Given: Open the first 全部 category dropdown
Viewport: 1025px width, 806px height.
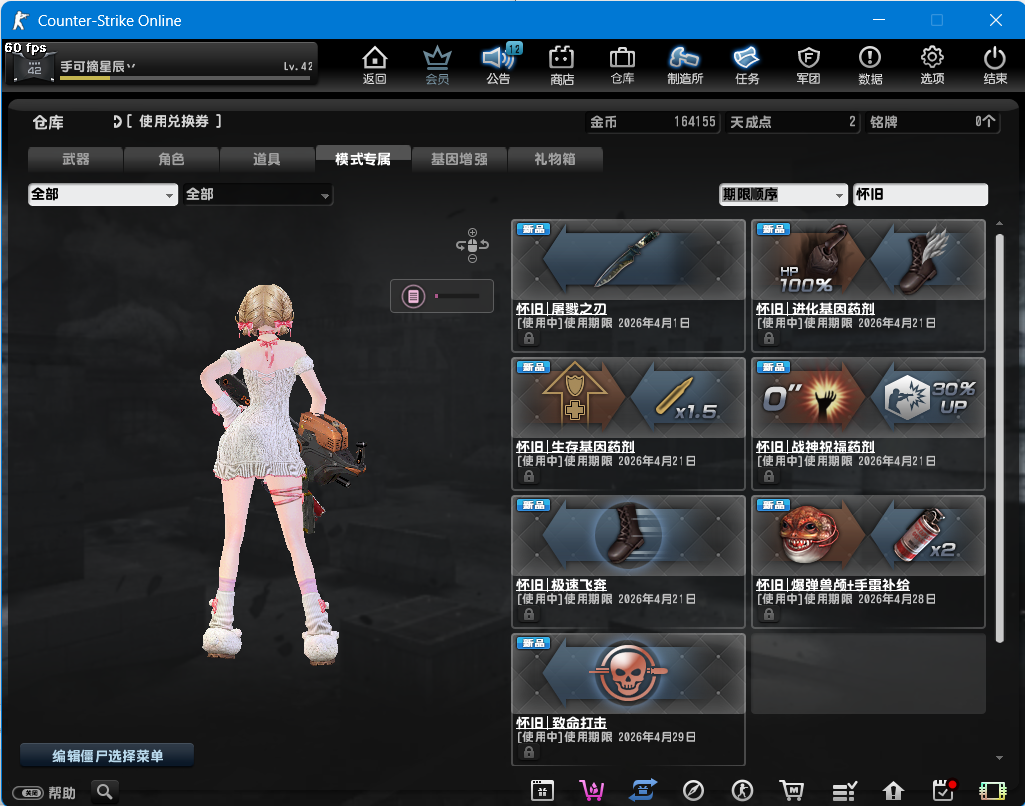Looking at the screenshot, I should click(x=103, y=195).
